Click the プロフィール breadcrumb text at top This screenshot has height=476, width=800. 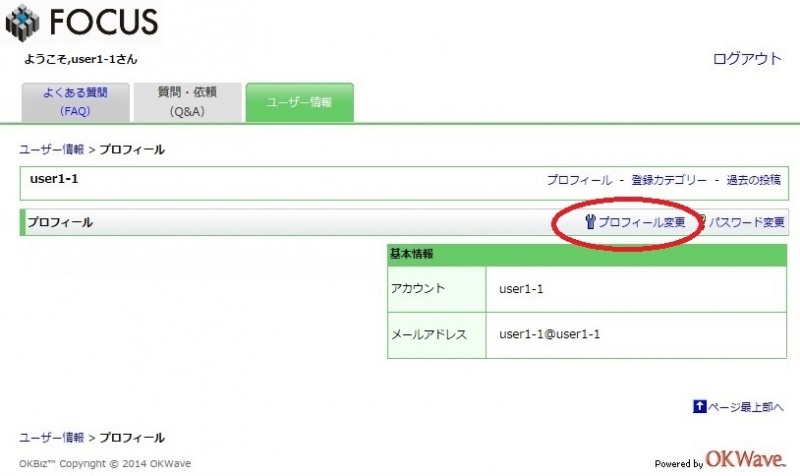coord(132,149)
